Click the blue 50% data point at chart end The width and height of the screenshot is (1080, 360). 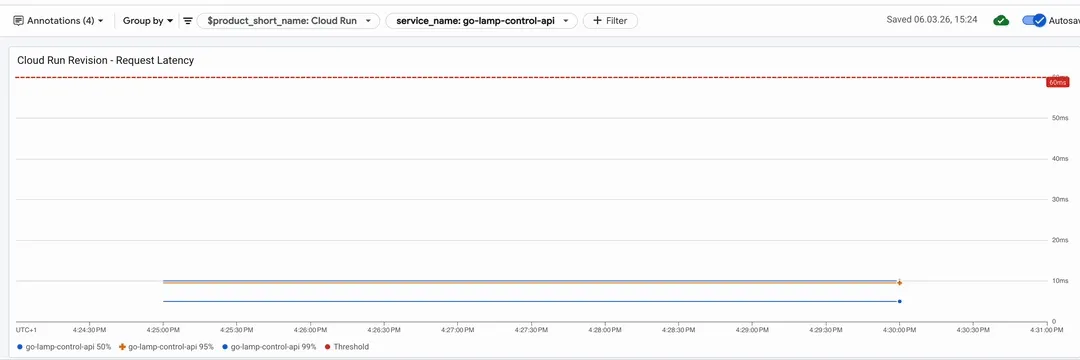click(x=900, y=301)
